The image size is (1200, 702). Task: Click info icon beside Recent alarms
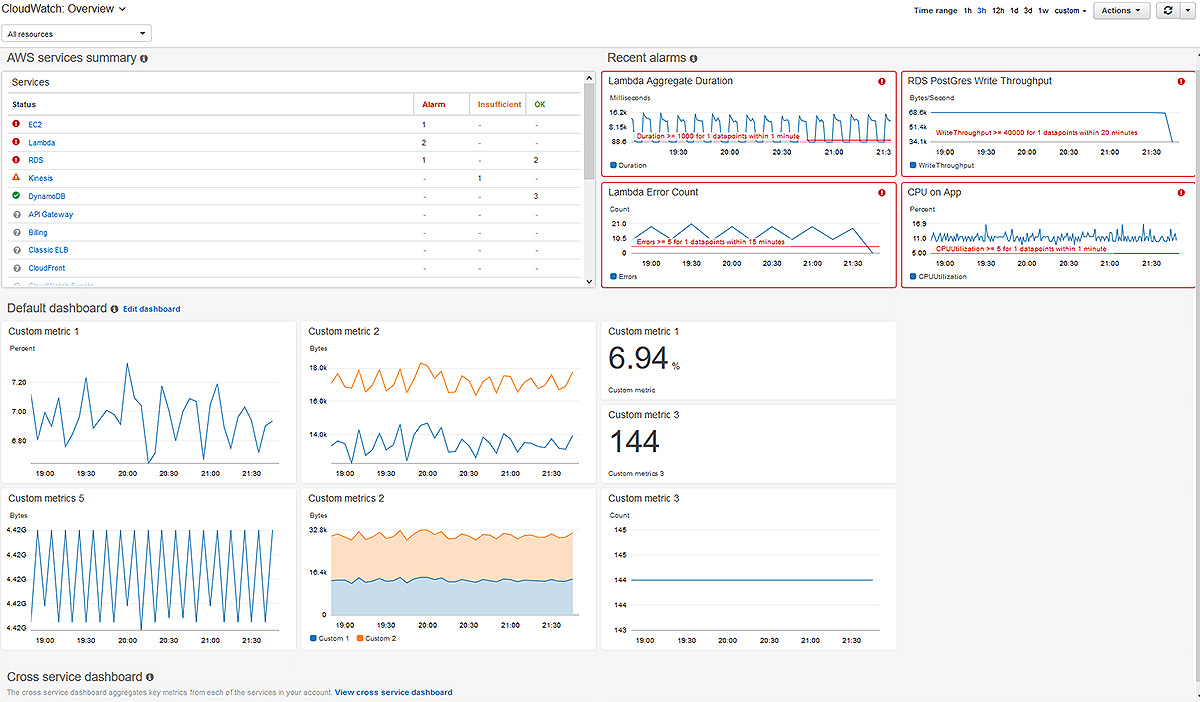click(x=694, y=59)
